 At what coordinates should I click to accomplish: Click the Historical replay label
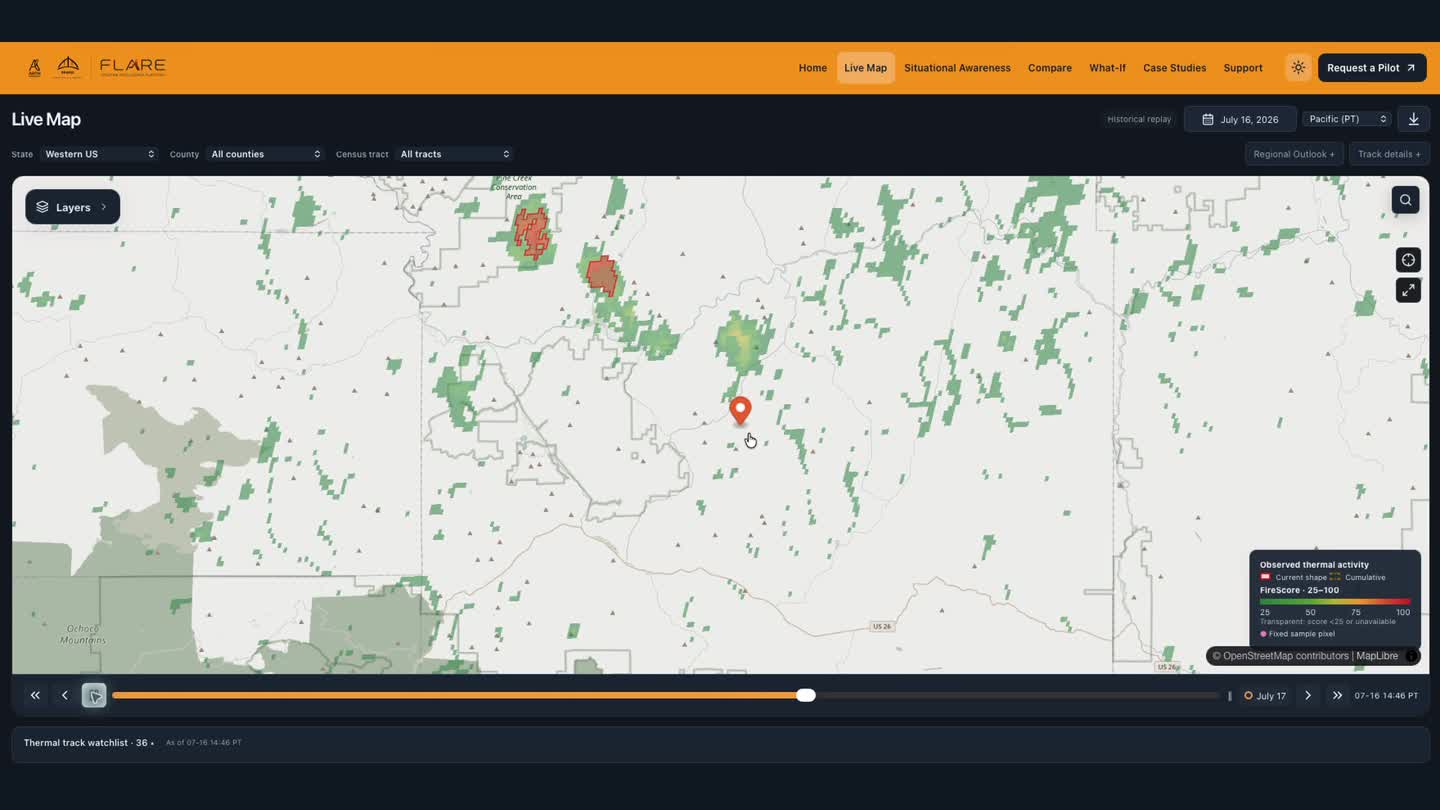pos(1139,119)
